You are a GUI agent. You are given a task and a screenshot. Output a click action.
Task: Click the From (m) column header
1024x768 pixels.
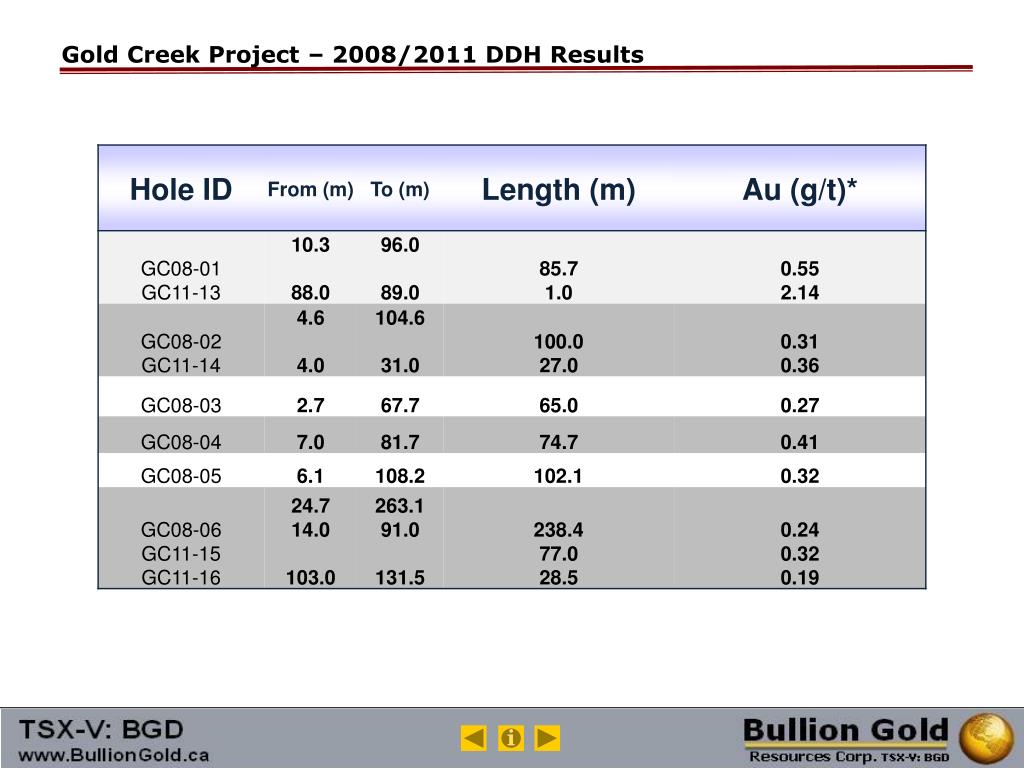pos(310,189)
